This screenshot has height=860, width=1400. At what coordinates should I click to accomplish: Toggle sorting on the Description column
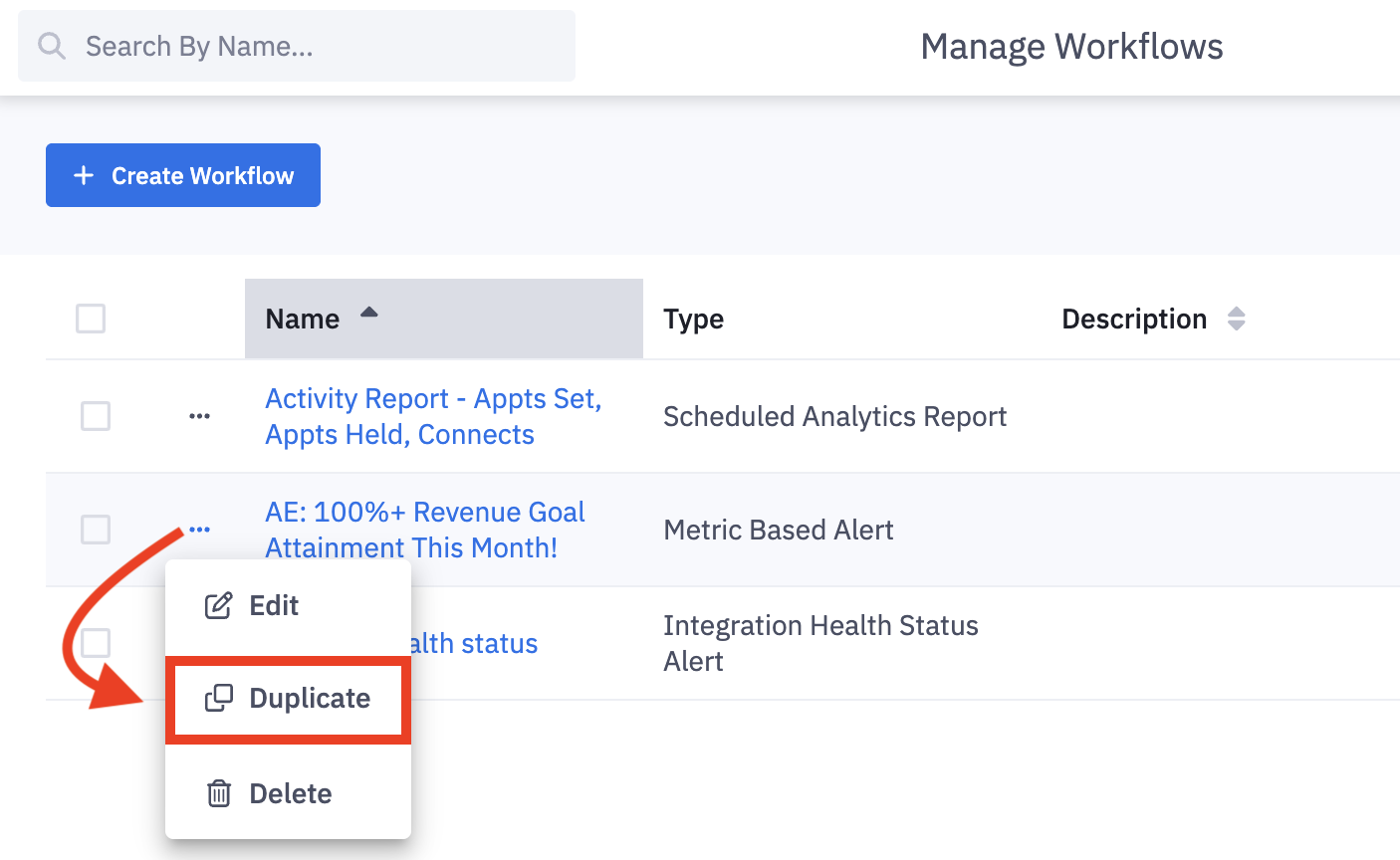tap(1237, 319)
